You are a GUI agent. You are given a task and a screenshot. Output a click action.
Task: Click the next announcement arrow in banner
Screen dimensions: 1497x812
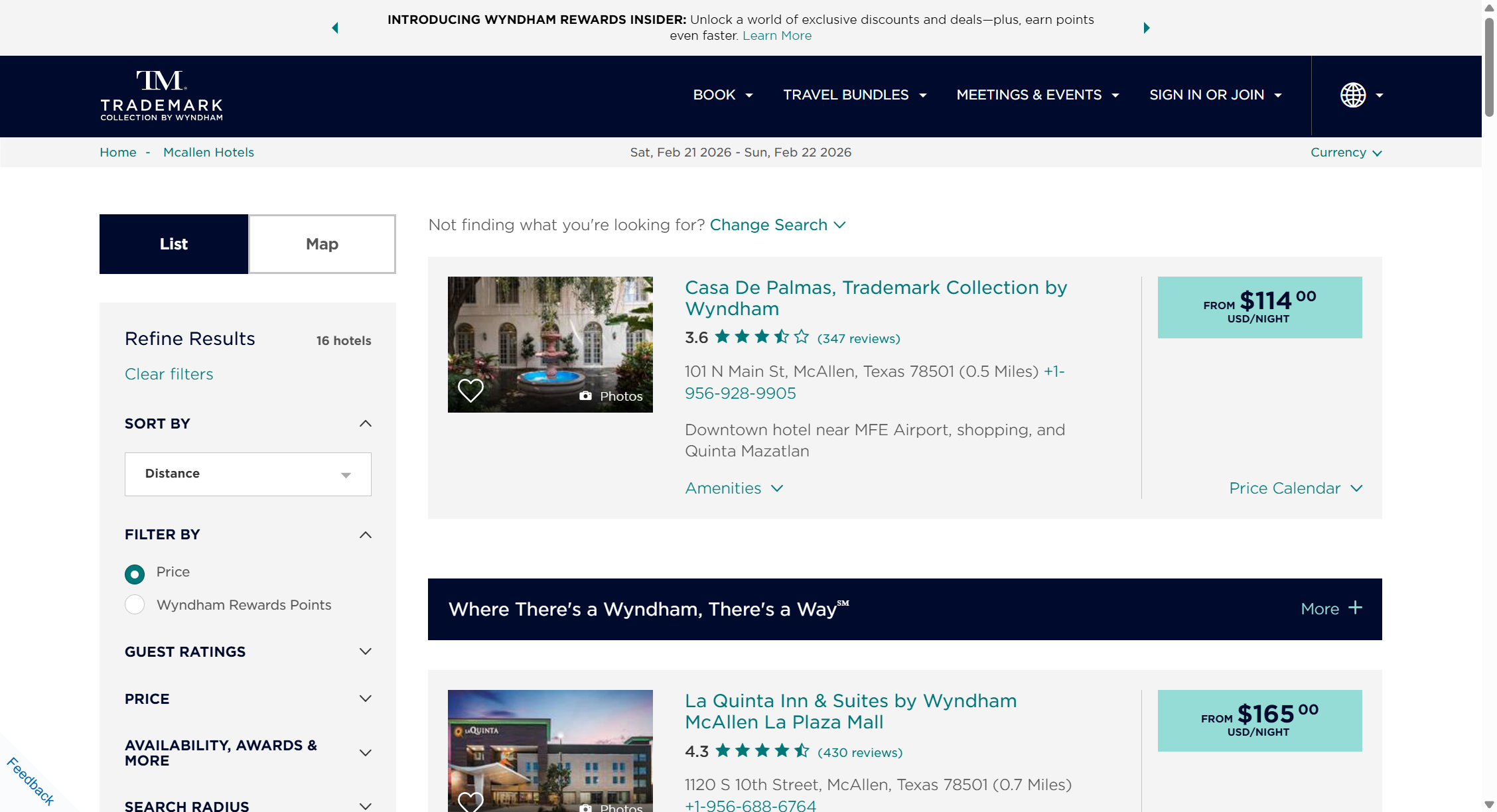[1146, 28]
